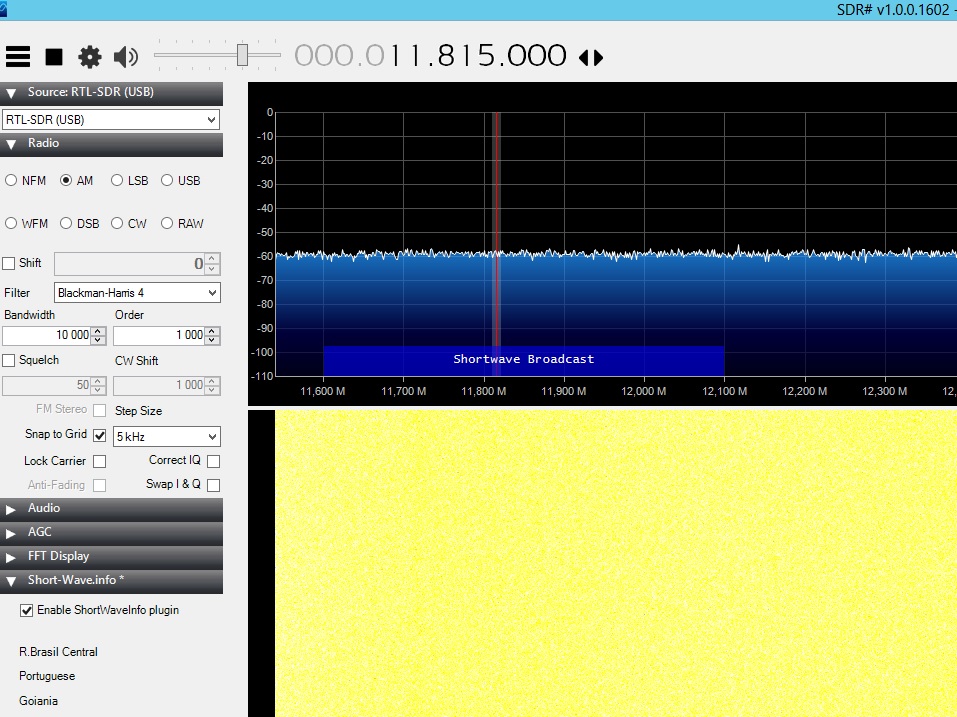Select USB demodulation mode
957x717 pixels.
pos(181,181)
